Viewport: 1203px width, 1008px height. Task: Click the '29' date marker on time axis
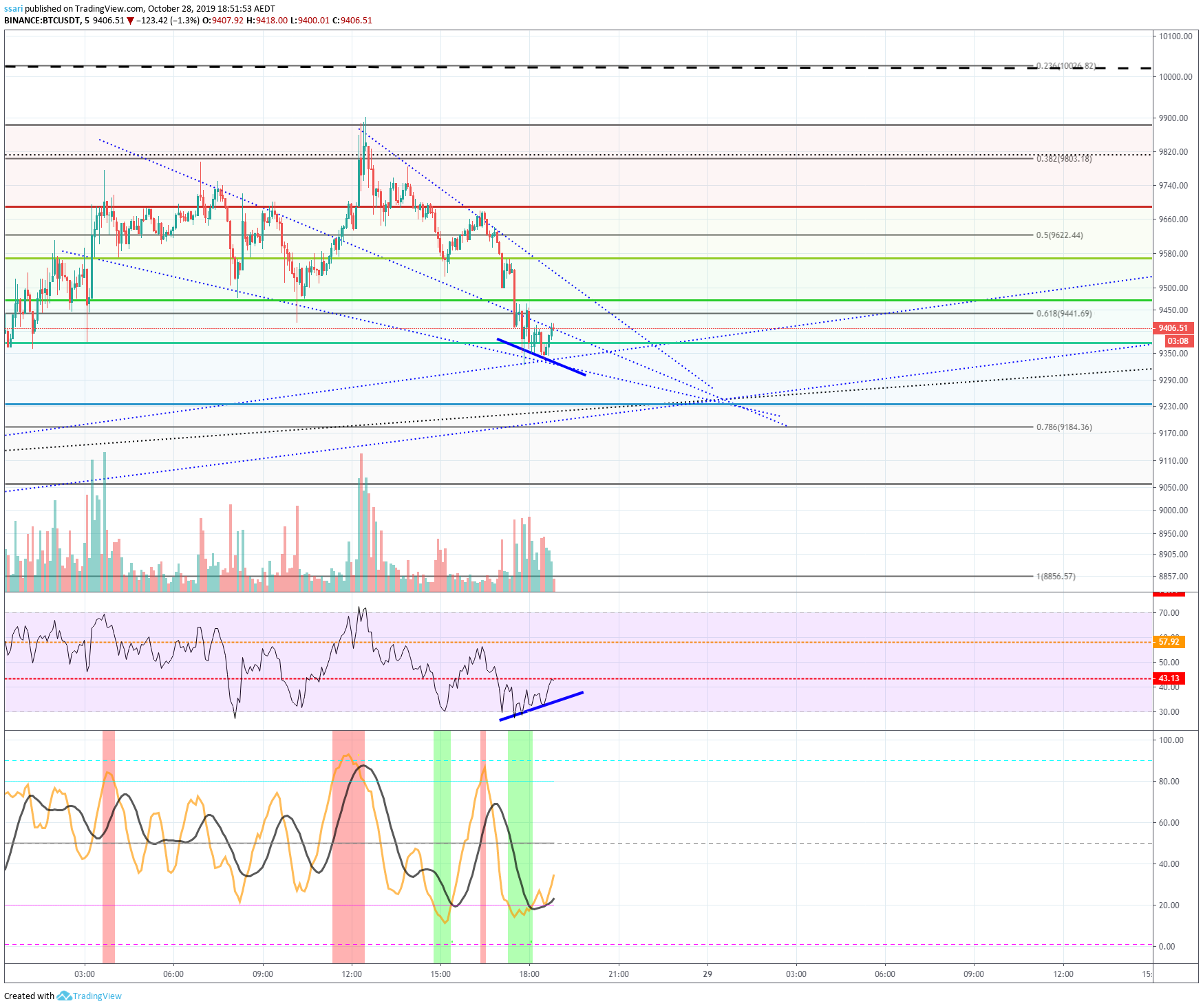click(x=707, y=974)
